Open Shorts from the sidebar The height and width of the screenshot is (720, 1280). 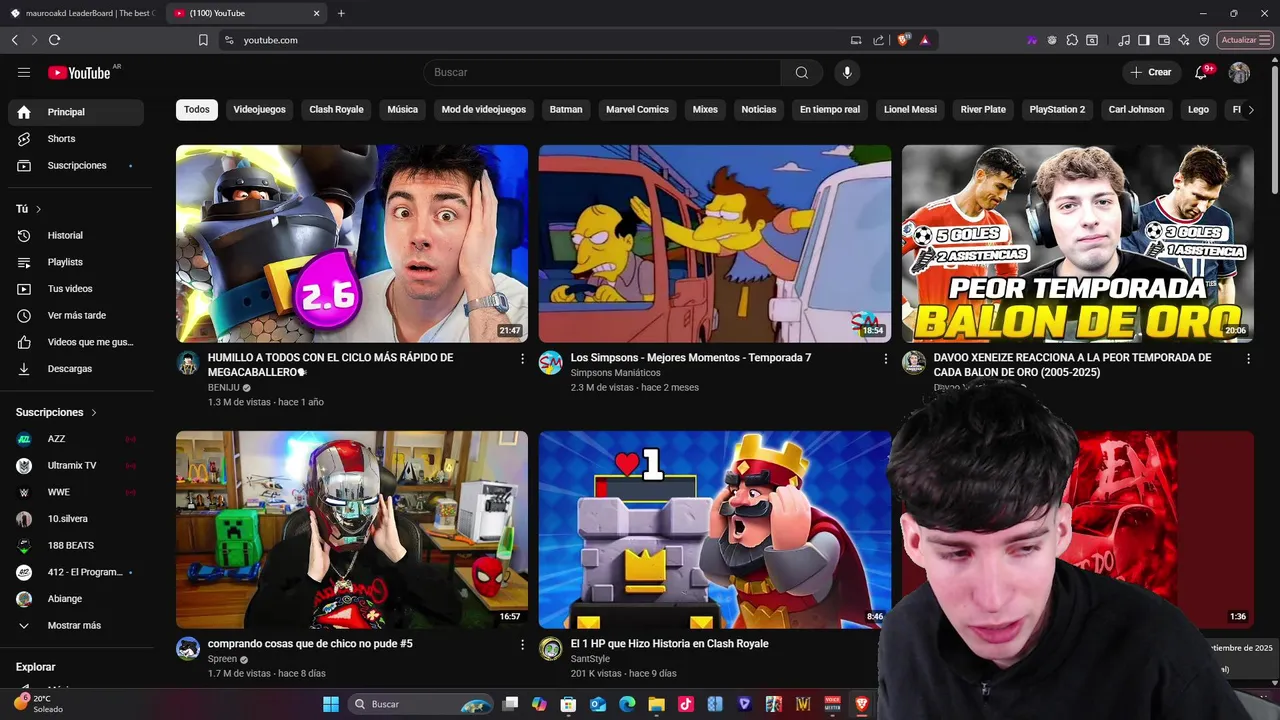click(76, 139)
